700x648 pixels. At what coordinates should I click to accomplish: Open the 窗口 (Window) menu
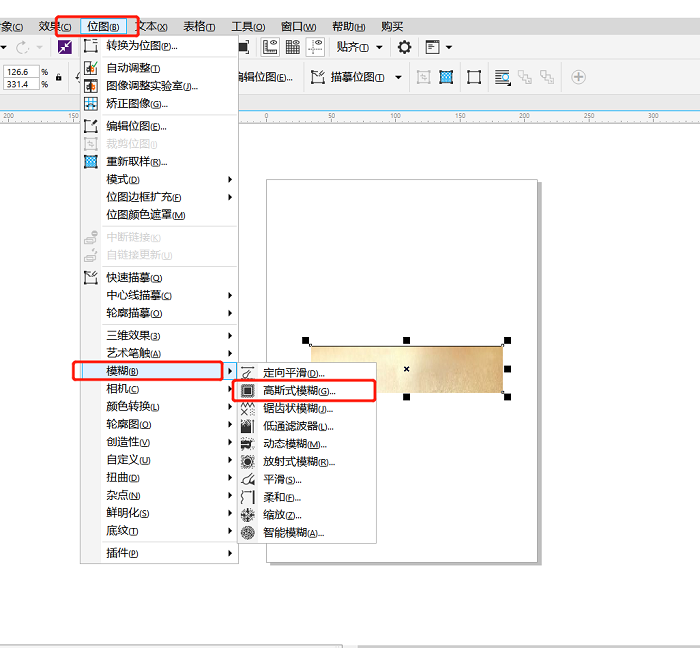pos(298,27)
